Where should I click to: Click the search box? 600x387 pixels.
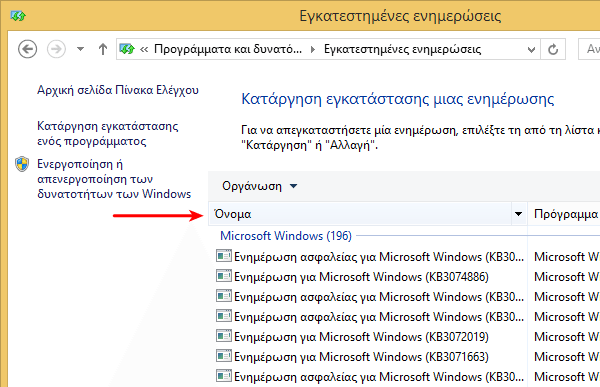click(x=589, y=49)
